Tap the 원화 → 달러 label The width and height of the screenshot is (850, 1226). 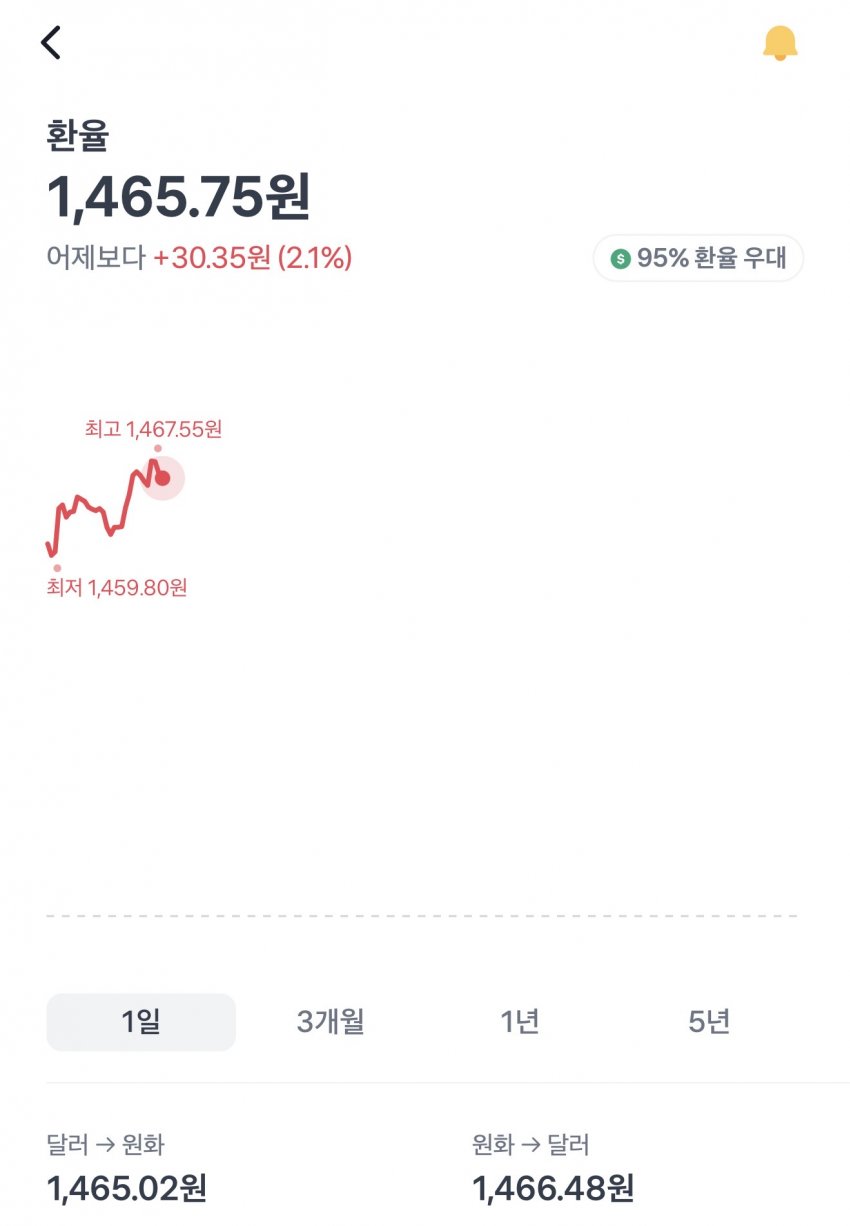[530, 1145]
